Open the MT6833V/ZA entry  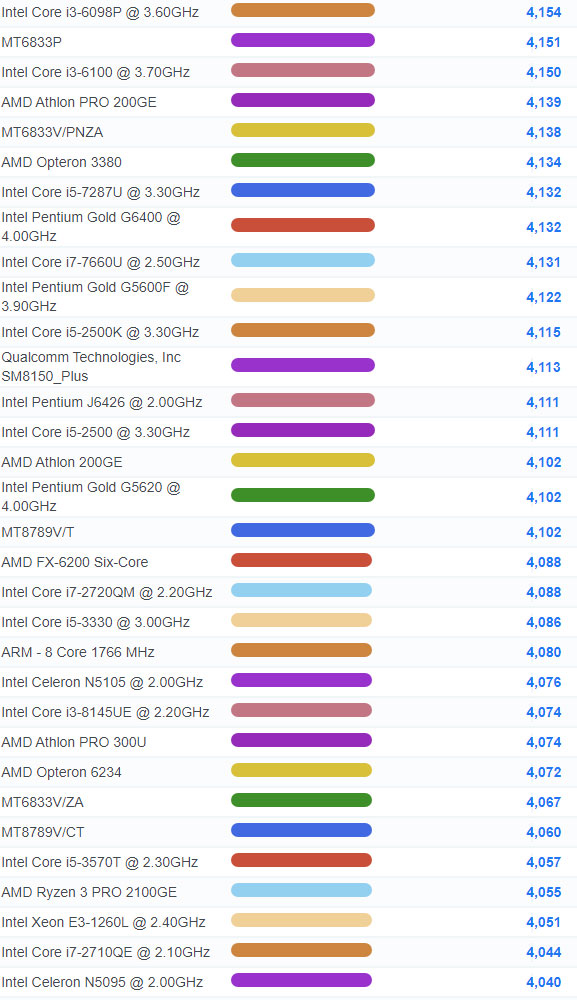tap(42, 802)
